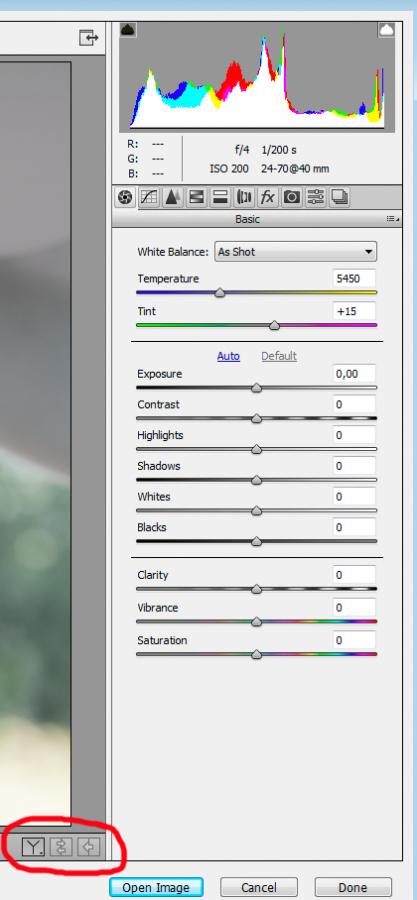Click the histogram graph
This screenshot has height=900, width=417.
click(256, 76)
